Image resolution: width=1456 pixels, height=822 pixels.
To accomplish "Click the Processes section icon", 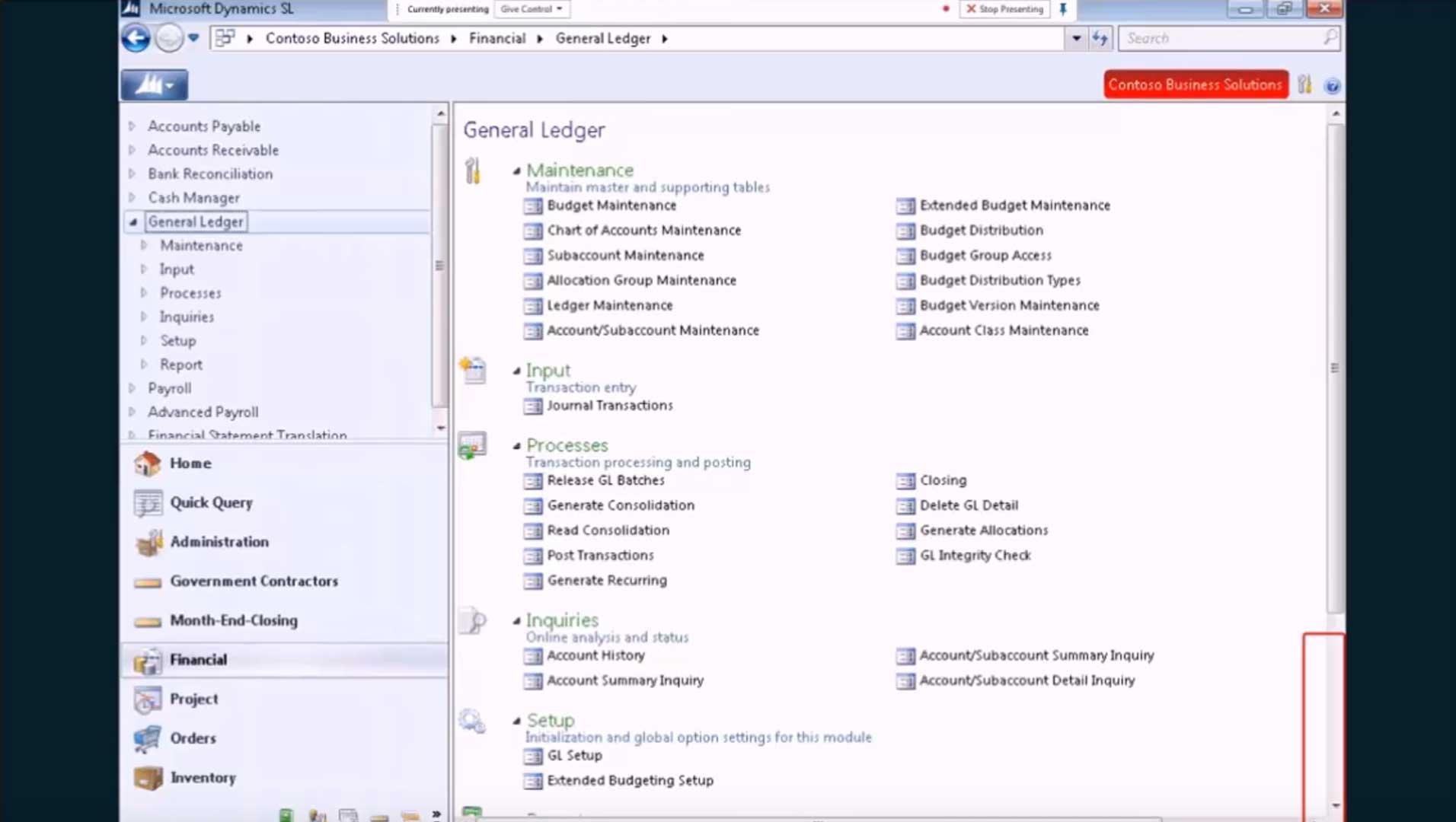I will point(472,446).
